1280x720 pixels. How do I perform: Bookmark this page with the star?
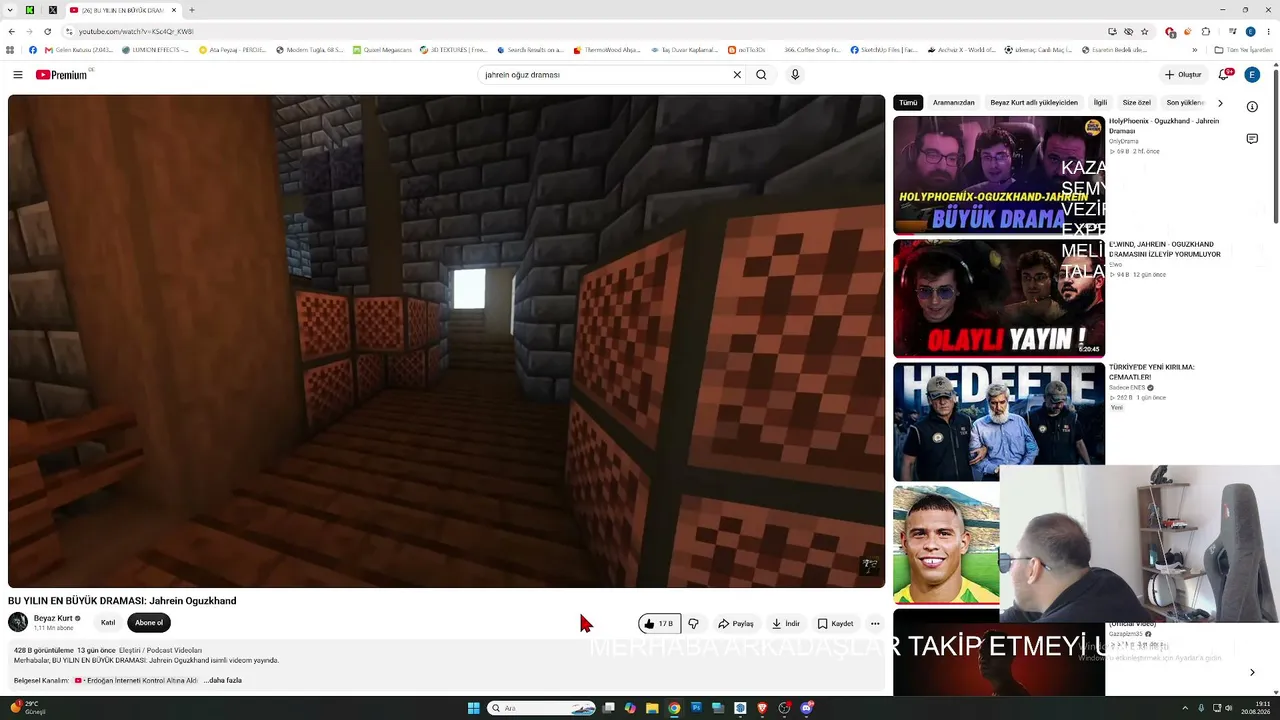point(1145,31)
